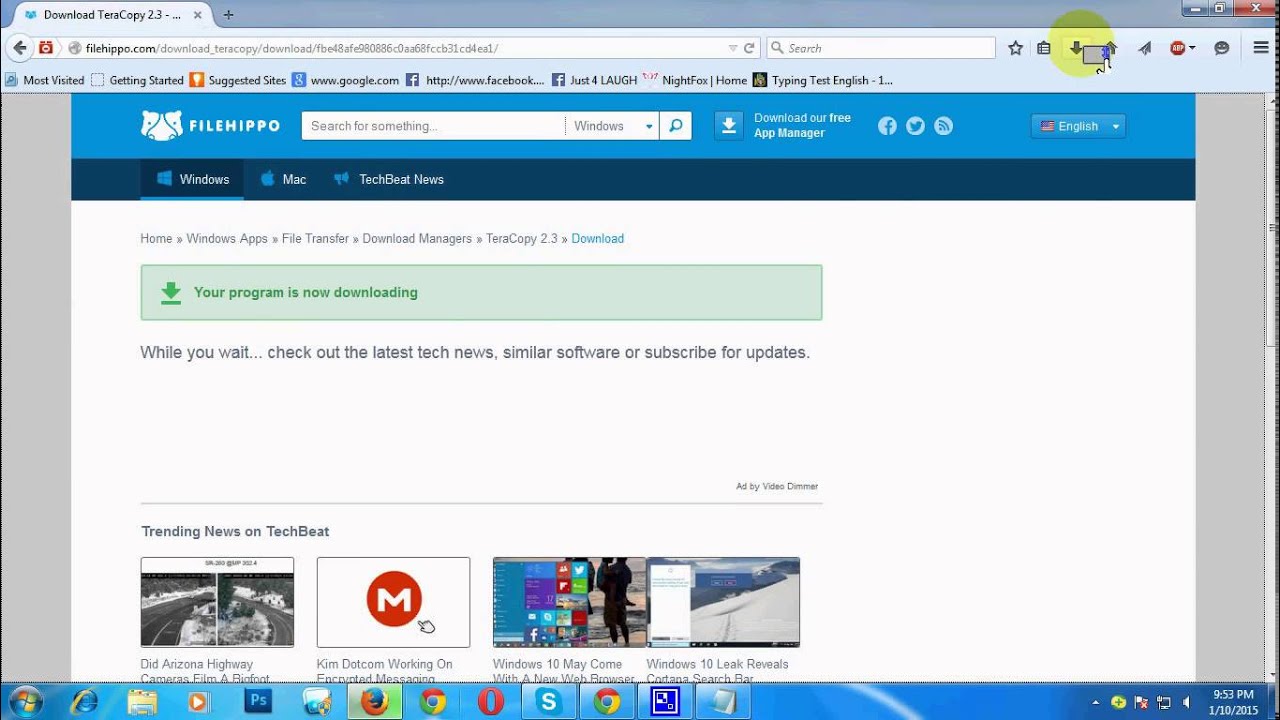This screenshot has height=720, width=1280.
Task: Open Opera from the taskbar
Action: [490, 702]
